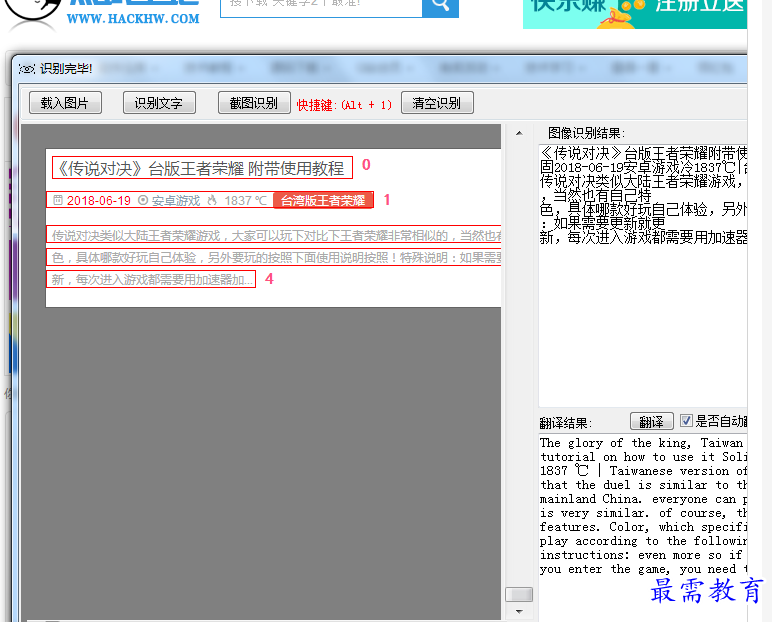Click into the website search field
The width and height of the screenshot is (772, 622).
click(x=321, y=6)
